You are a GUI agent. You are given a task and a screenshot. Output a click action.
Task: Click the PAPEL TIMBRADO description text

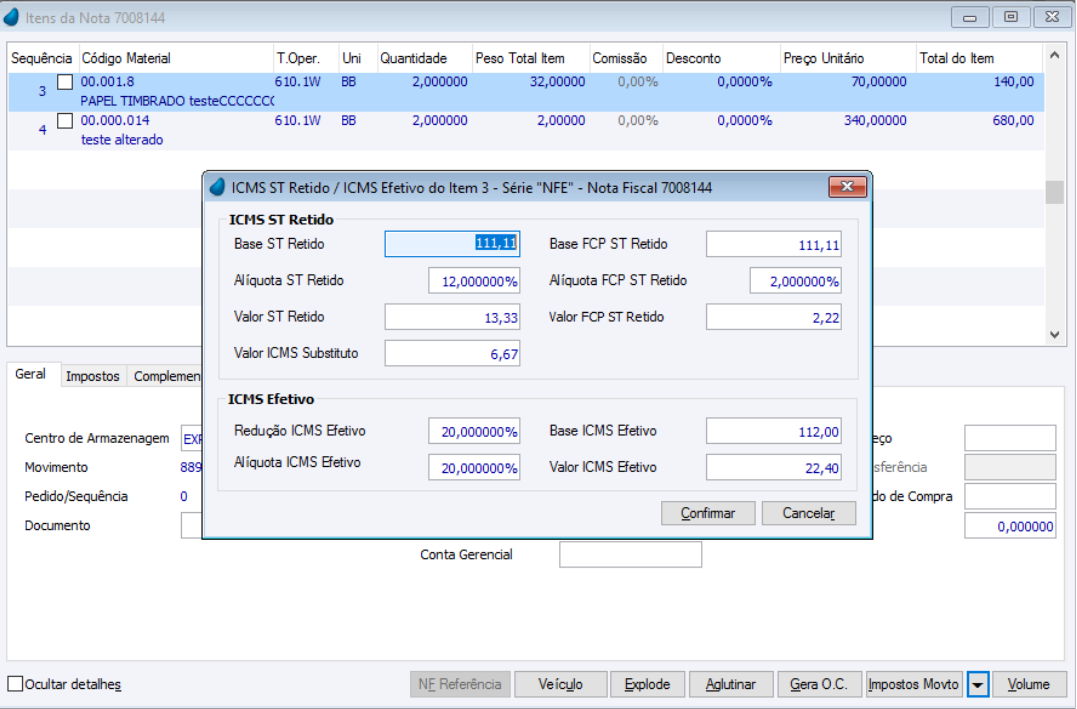pos(177,101)
